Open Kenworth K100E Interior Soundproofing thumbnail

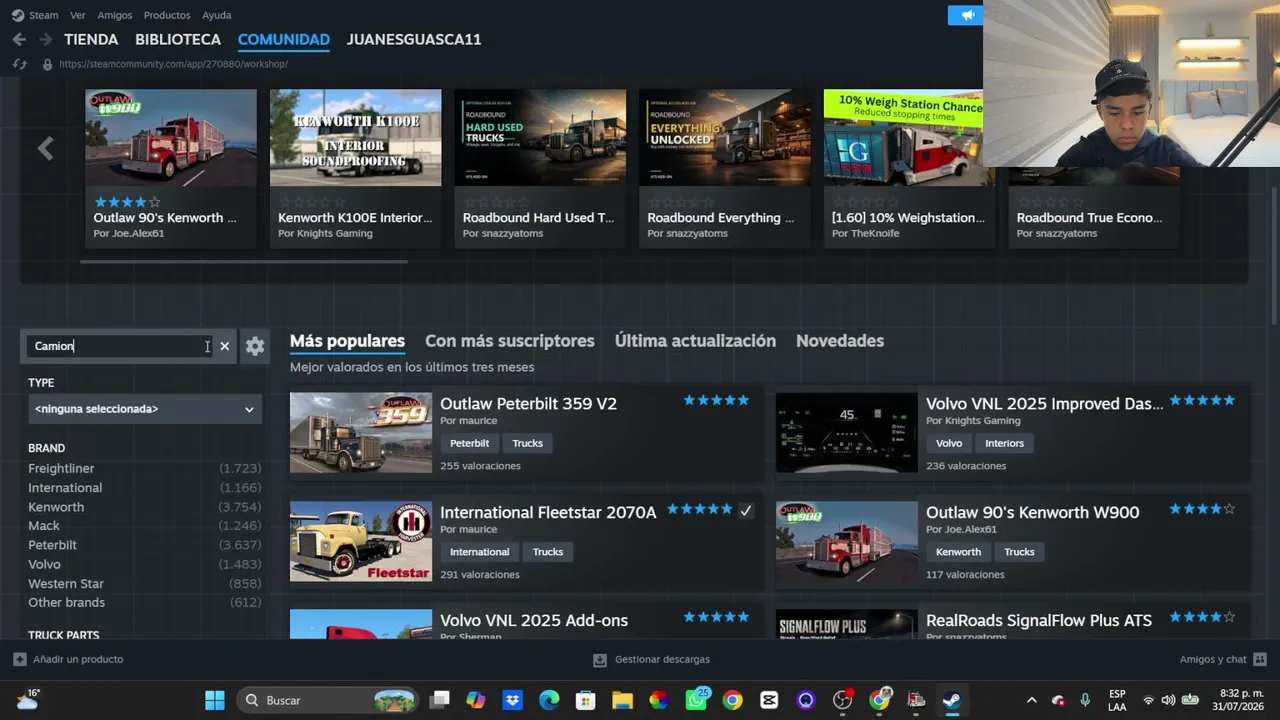[355, 138]
